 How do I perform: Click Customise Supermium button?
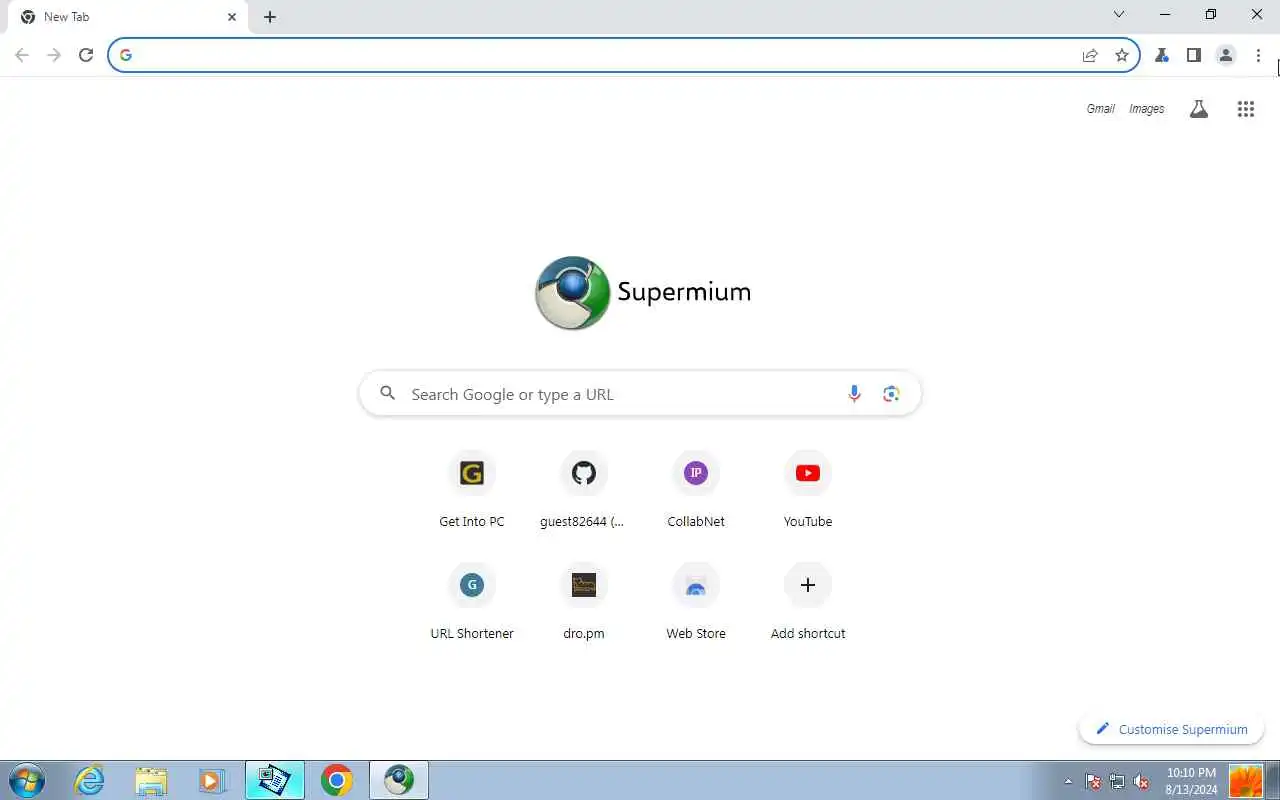[x=1172, y=729]
